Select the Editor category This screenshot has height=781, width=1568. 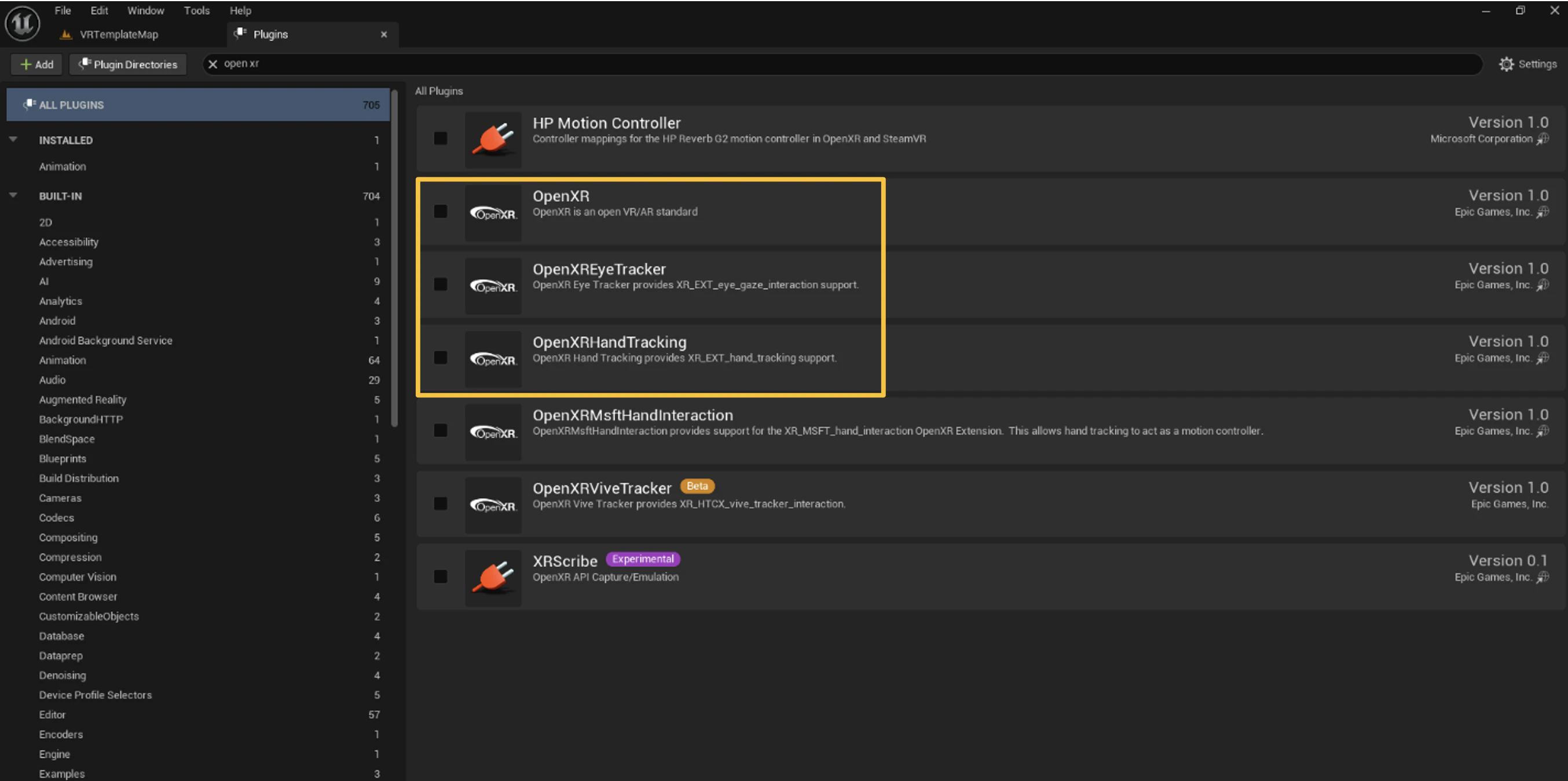pos(52,714)
